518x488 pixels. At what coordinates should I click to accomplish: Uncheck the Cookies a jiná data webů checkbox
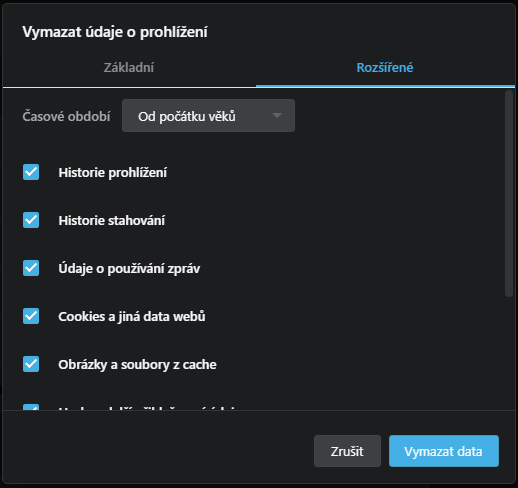31,316
